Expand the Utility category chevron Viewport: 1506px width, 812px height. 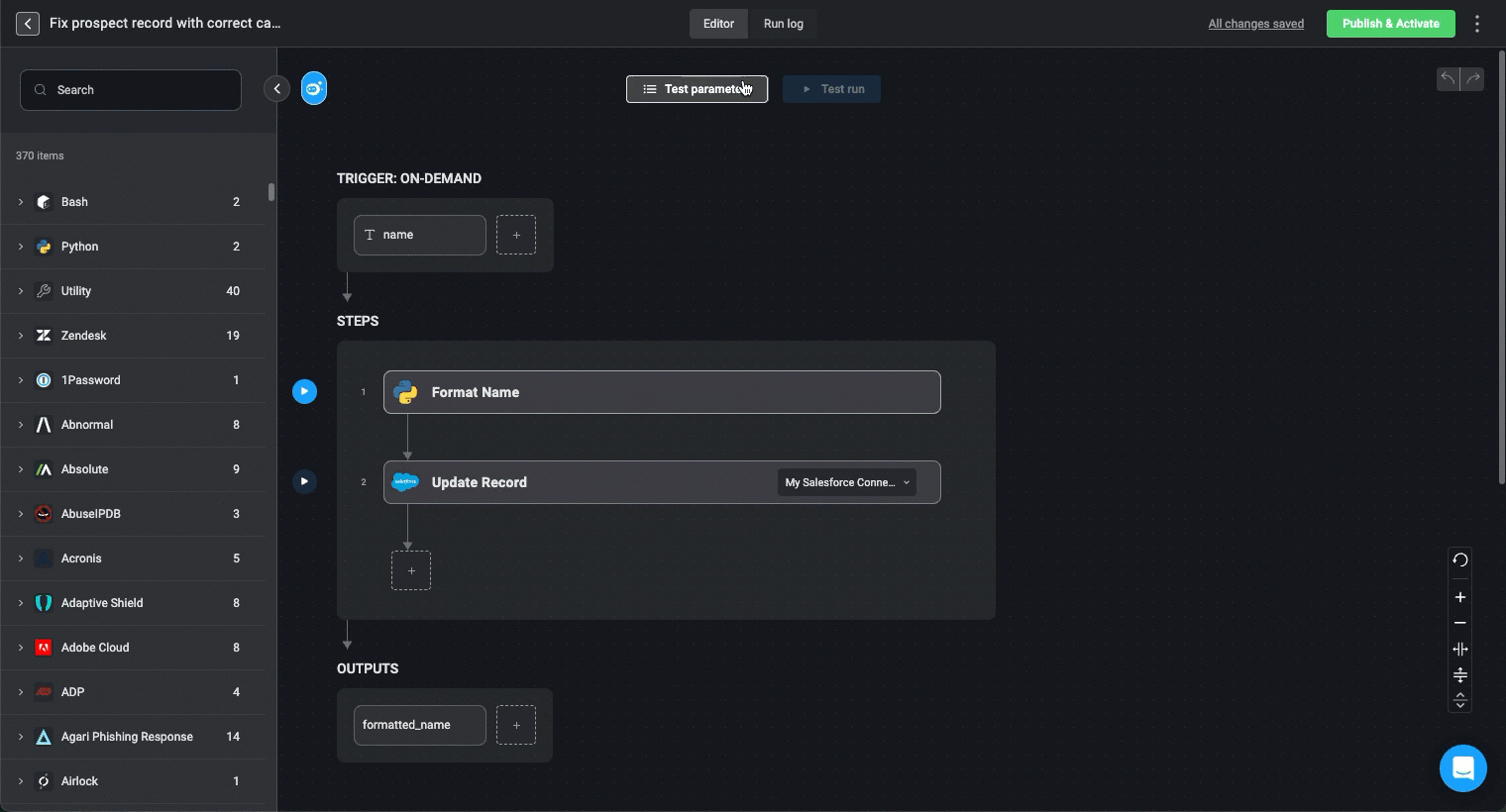coord(21,291)
